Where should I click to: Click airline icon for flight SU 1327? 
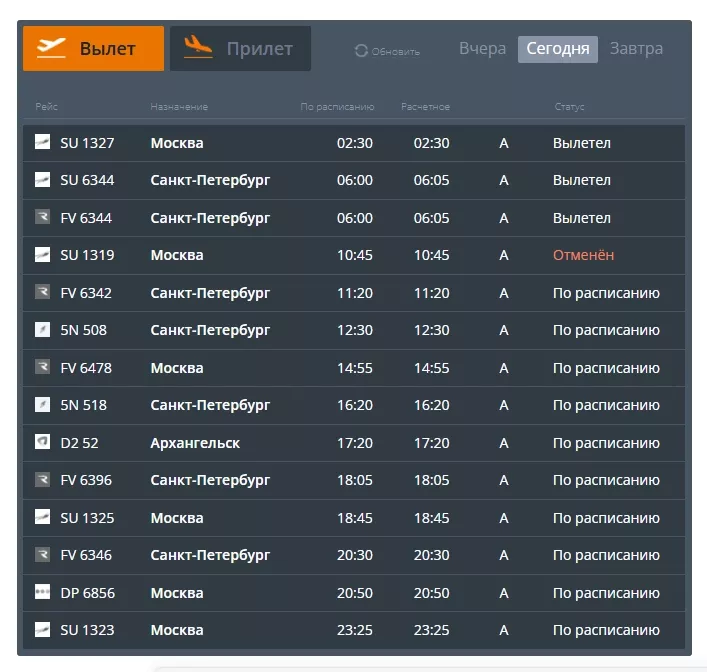pos(42,142)
